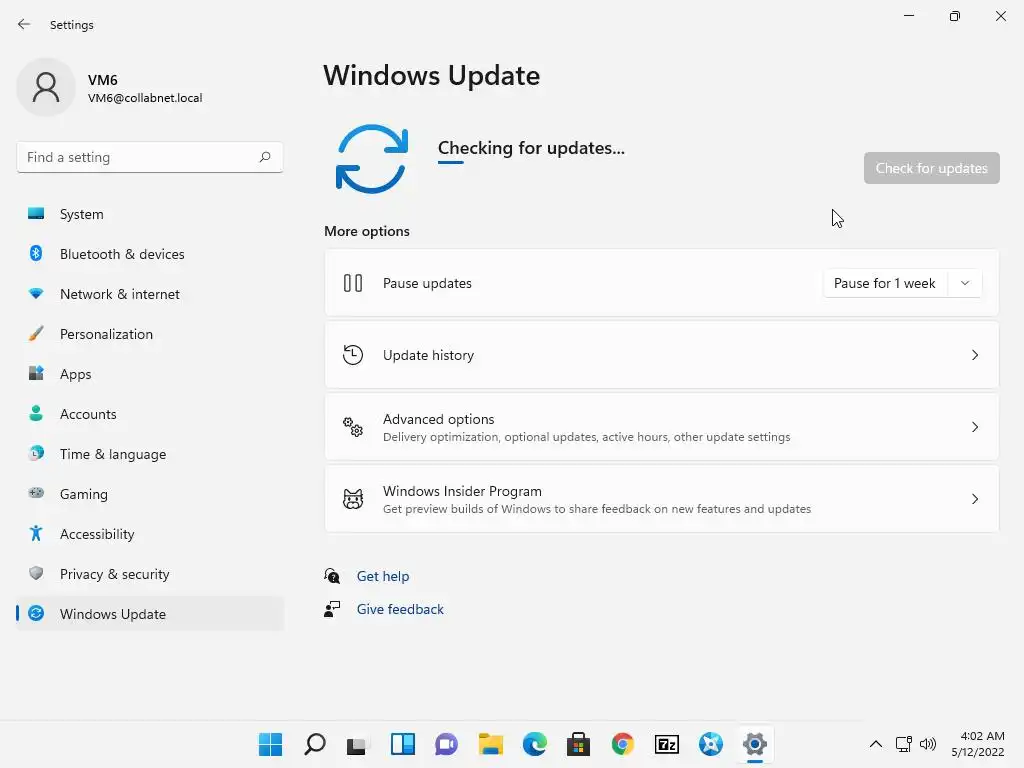Select Apps in the sidebar
This screenshot has height=768, width=1024.
[x=150, y=374]
